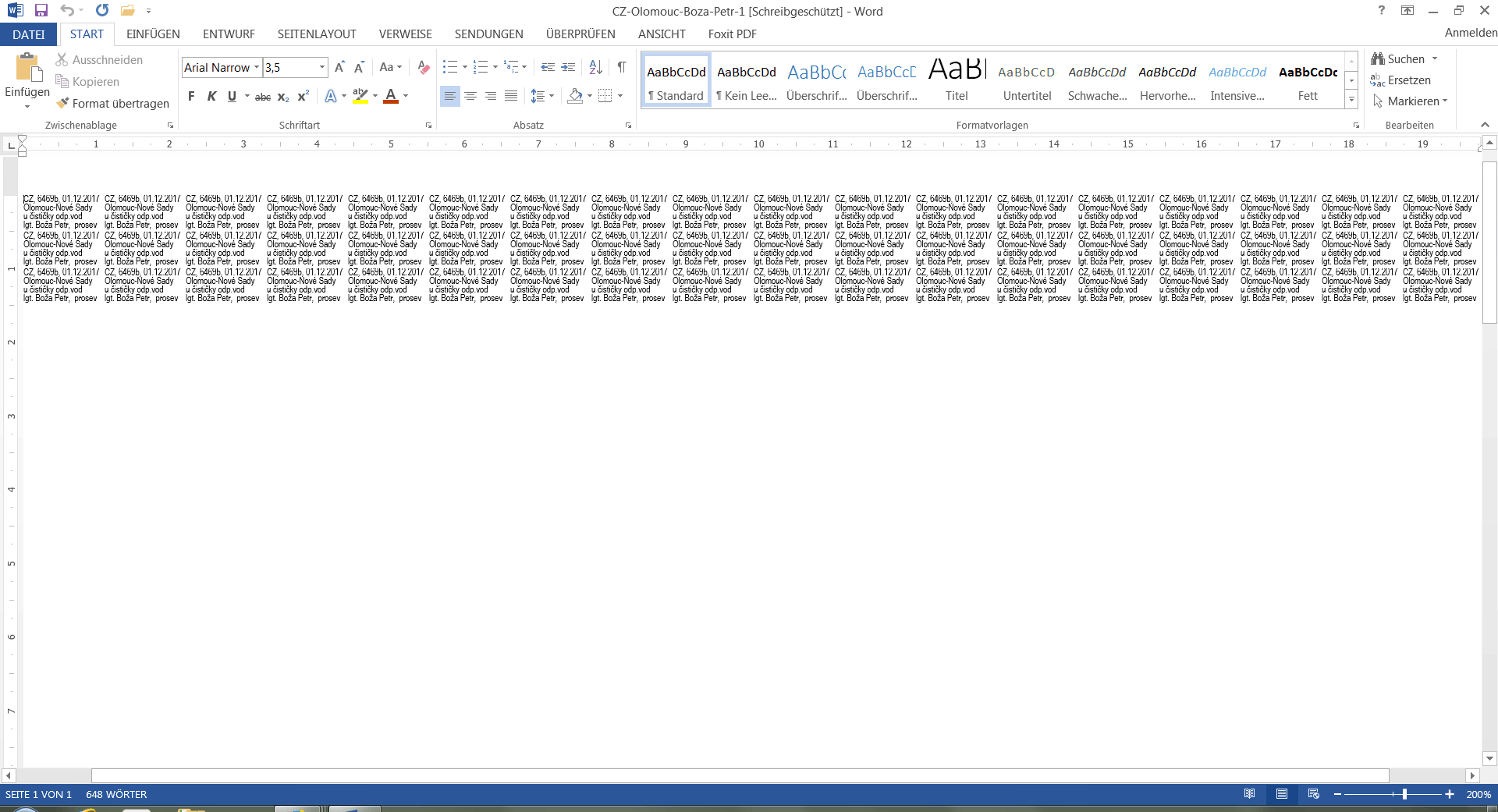
Task: Click the Format übertragen paintbrush icon
Action: click(62, 103)
